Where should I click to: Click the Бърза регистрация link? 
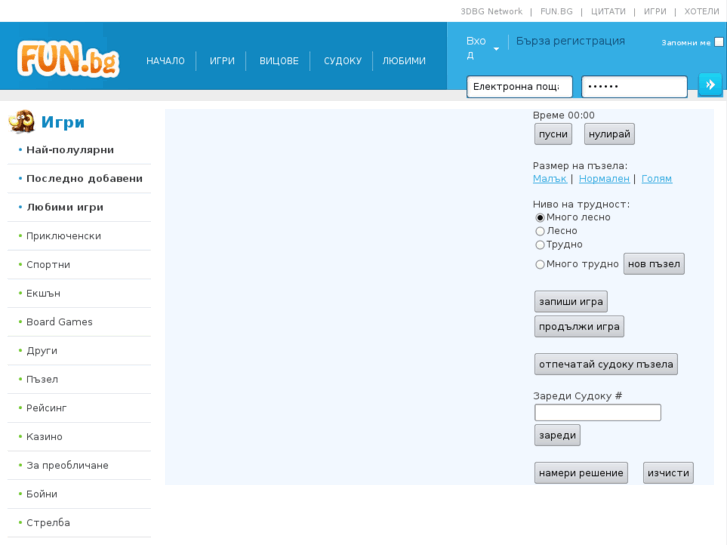pos(570,41)
